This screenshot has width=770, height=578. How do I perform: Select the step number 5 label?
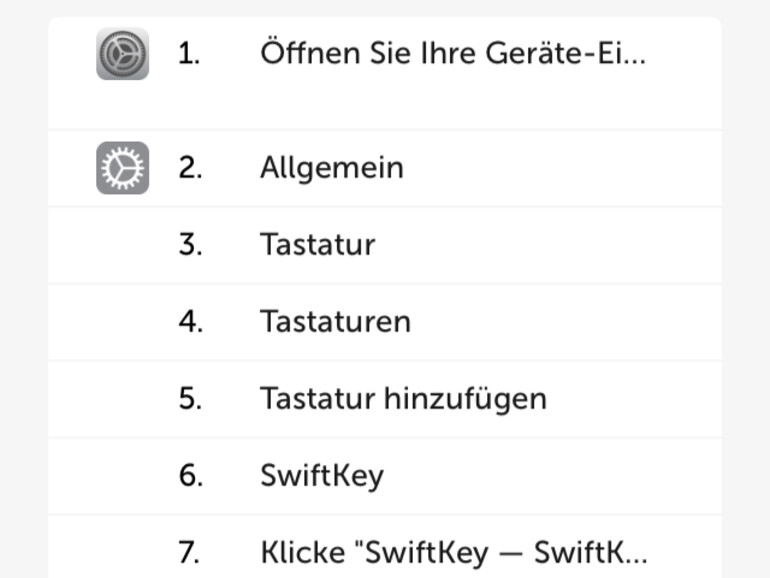190,399
